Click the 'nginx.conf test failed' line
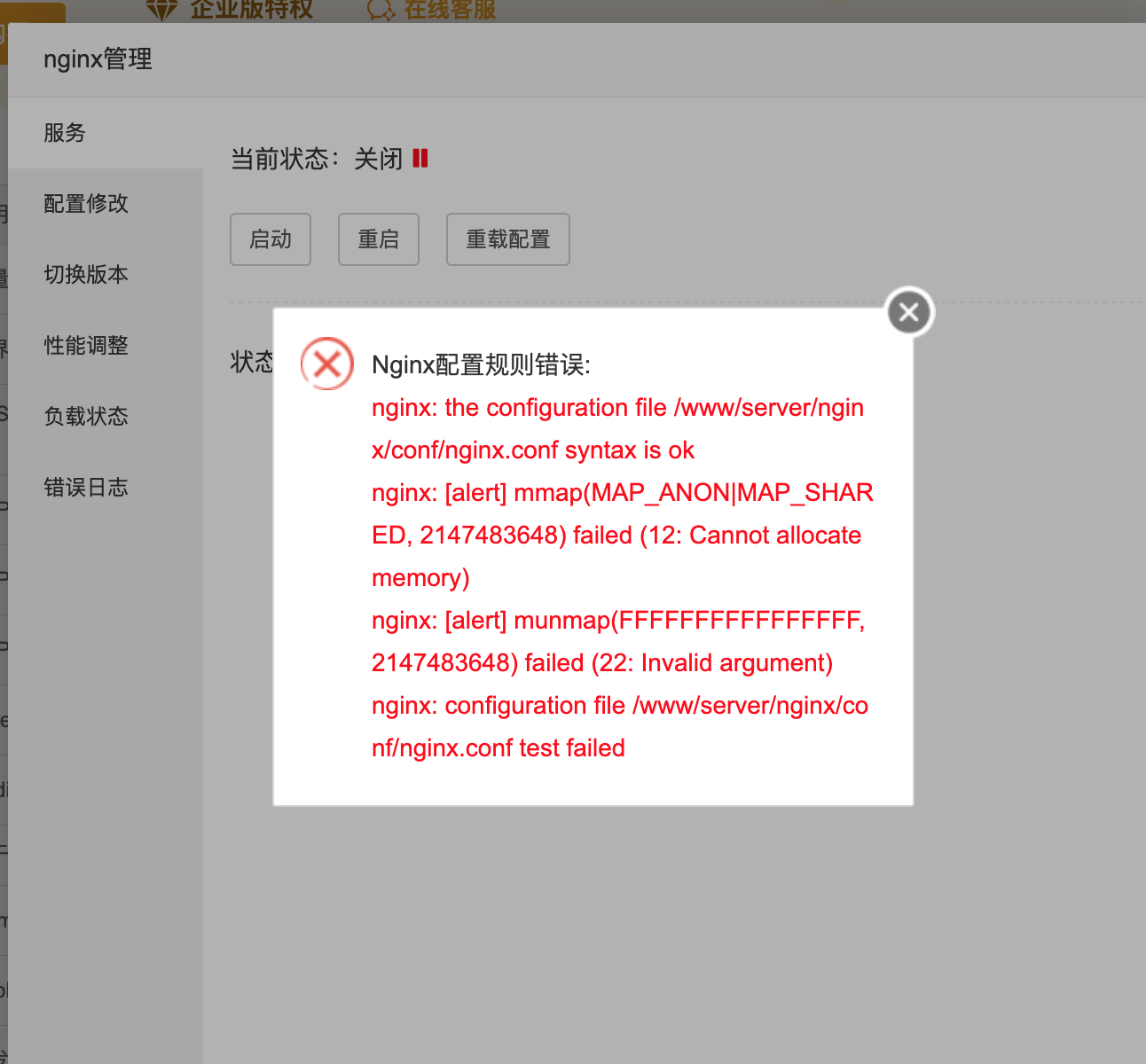The image size is (1146, 1064). pyautogui.click(x=620, y=727)
